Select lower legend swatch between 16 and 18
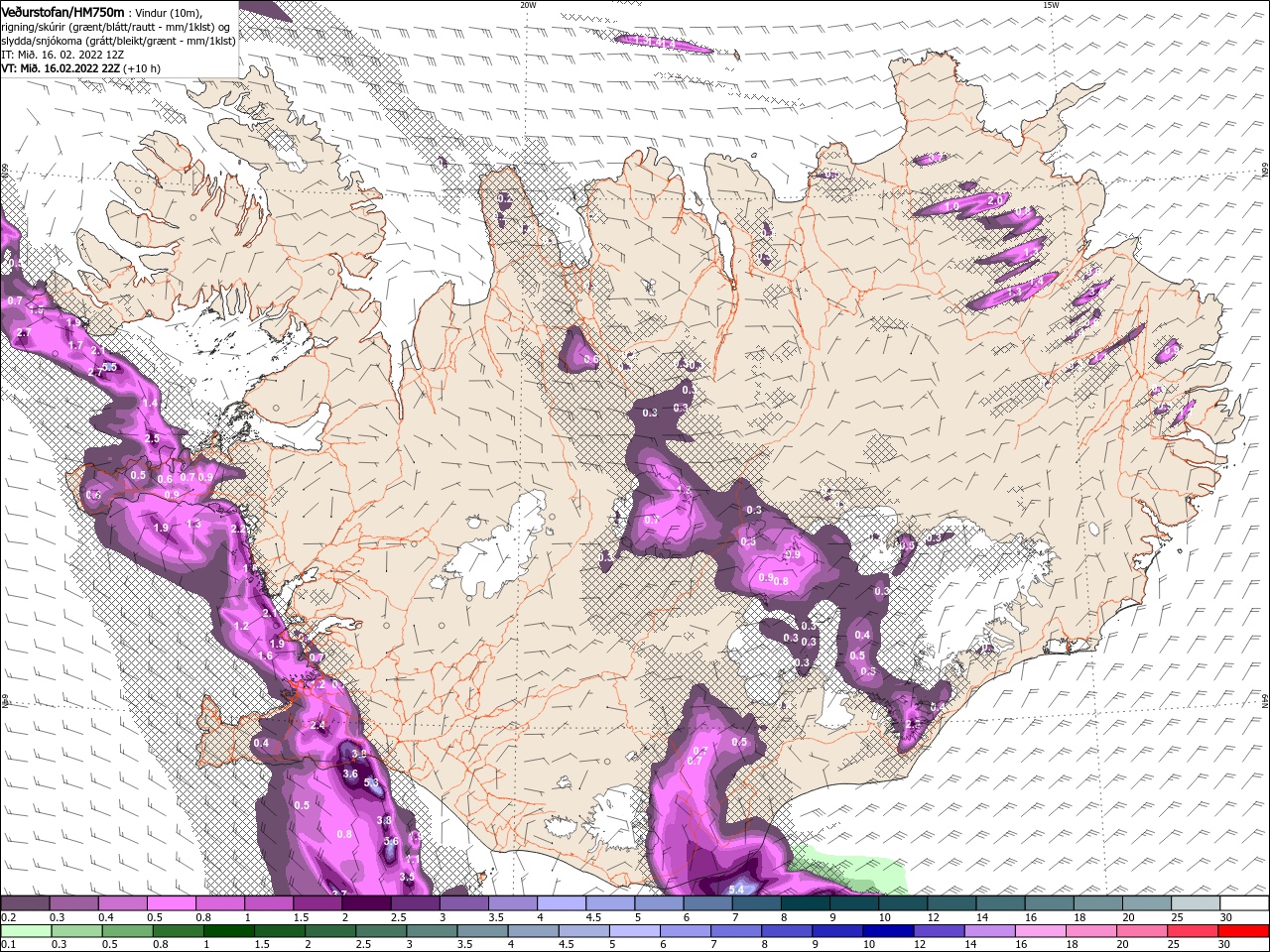Screen dimensions: 1270x952 click(x=1041, y=931)
